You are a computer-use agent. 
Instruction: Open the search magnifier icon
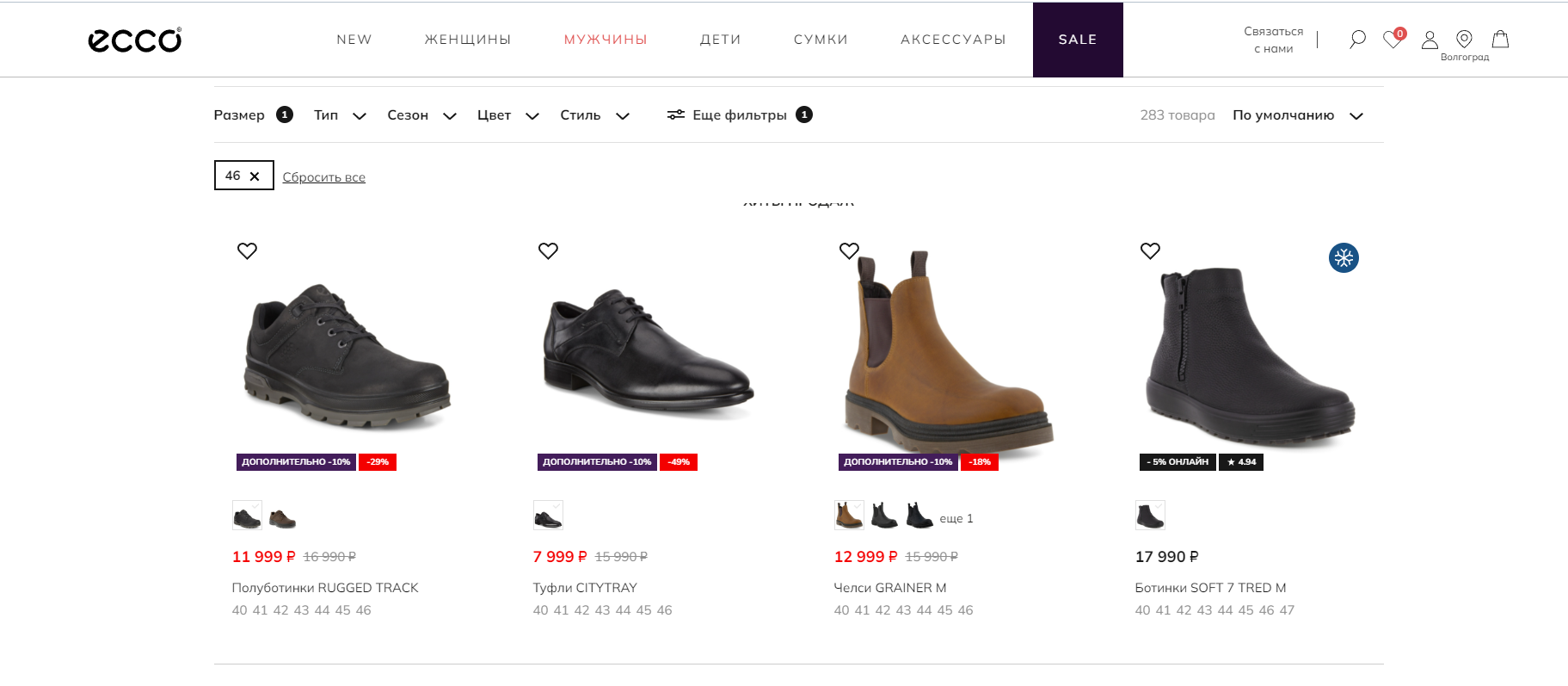point(1357,40)
